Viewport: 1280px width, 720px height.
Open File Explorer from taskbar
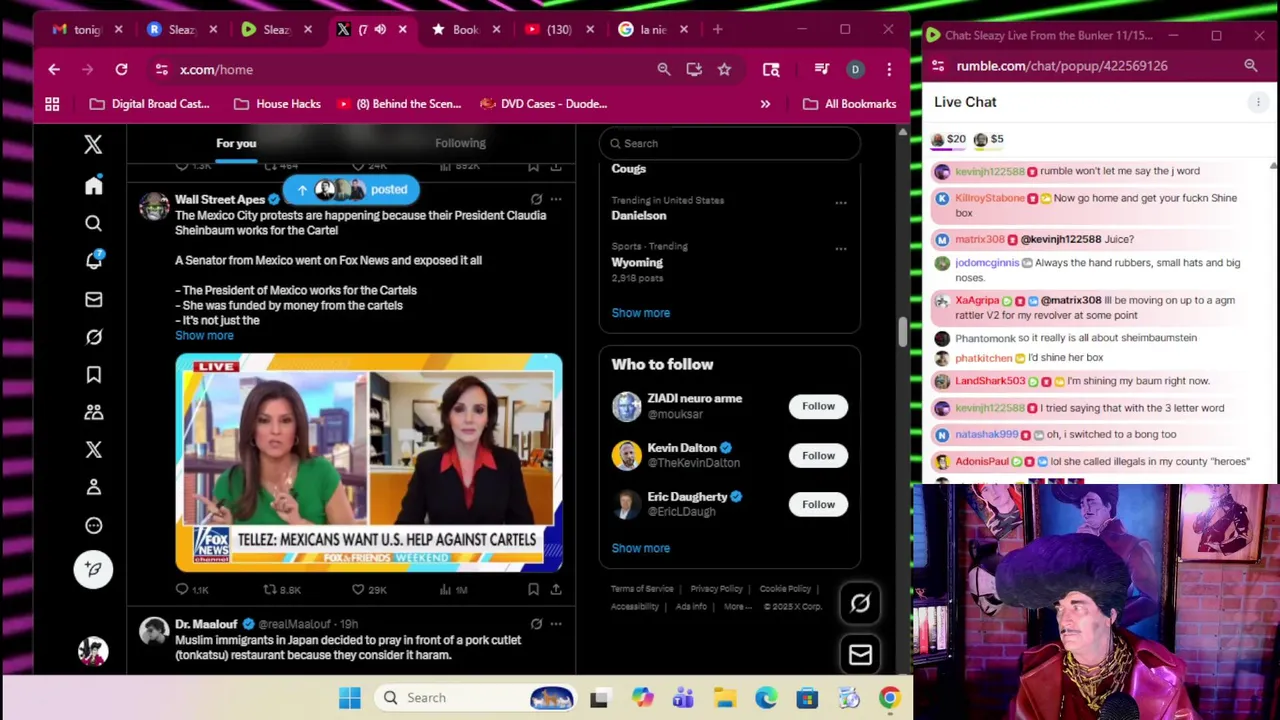pos(725,698)
